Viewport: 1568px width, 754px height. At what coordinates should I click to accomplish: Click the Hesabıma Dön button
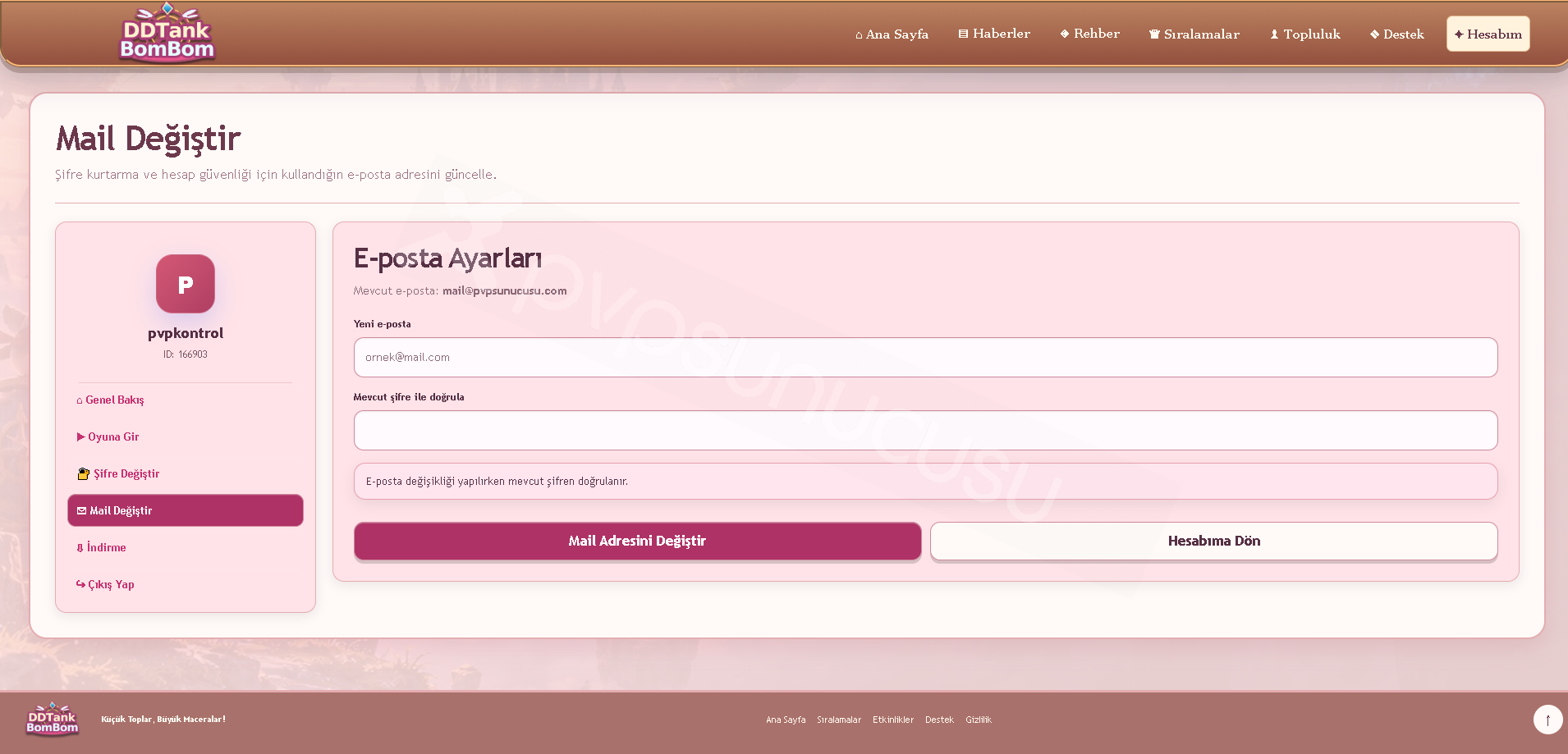tap(1214, 541)
